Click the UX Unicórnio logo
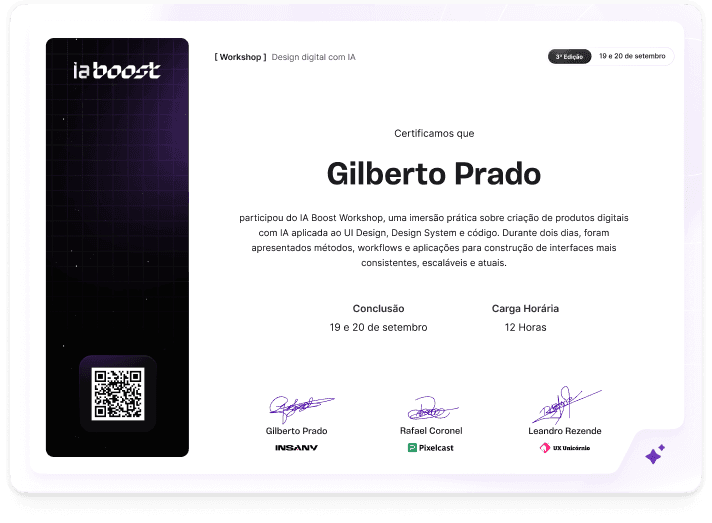Image resolution: width=712 pixels, height=523 pixels. pyautogui.click(x=564, y=448)
